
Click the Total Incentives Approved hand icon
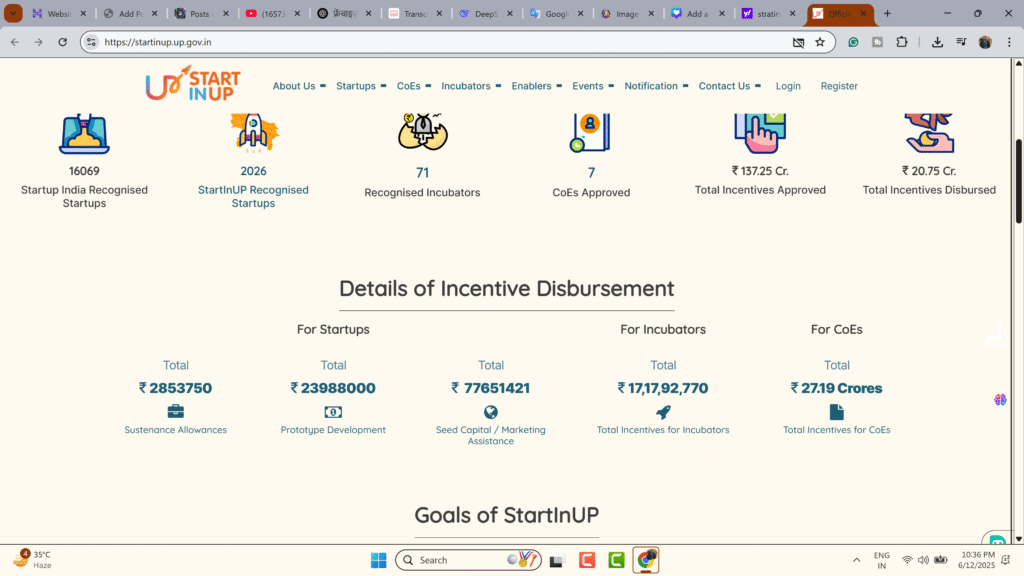pos(760,133)
